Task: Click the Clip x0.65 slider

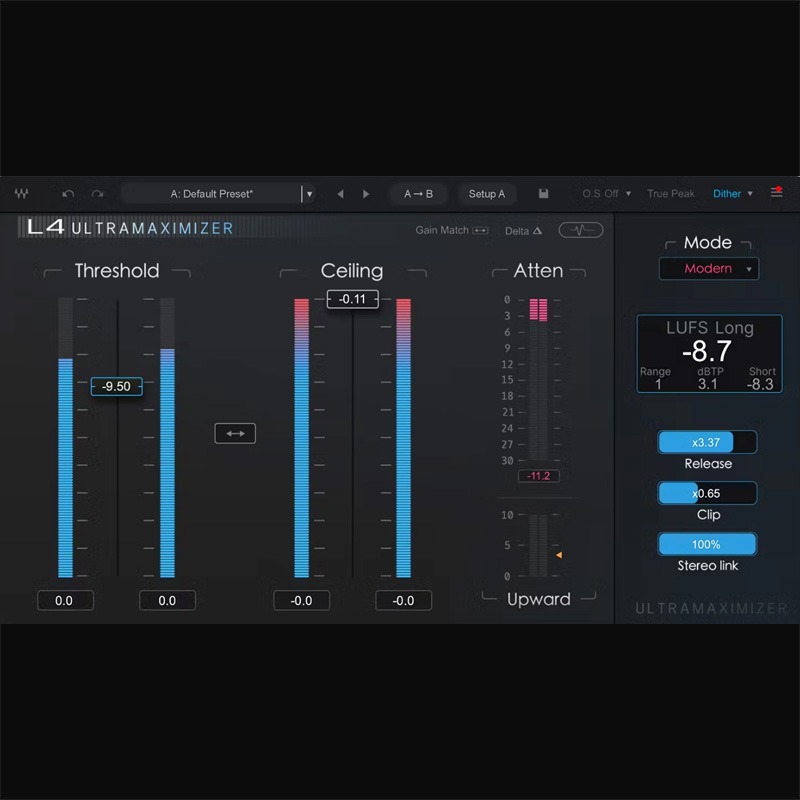Action: pos(707,493)
